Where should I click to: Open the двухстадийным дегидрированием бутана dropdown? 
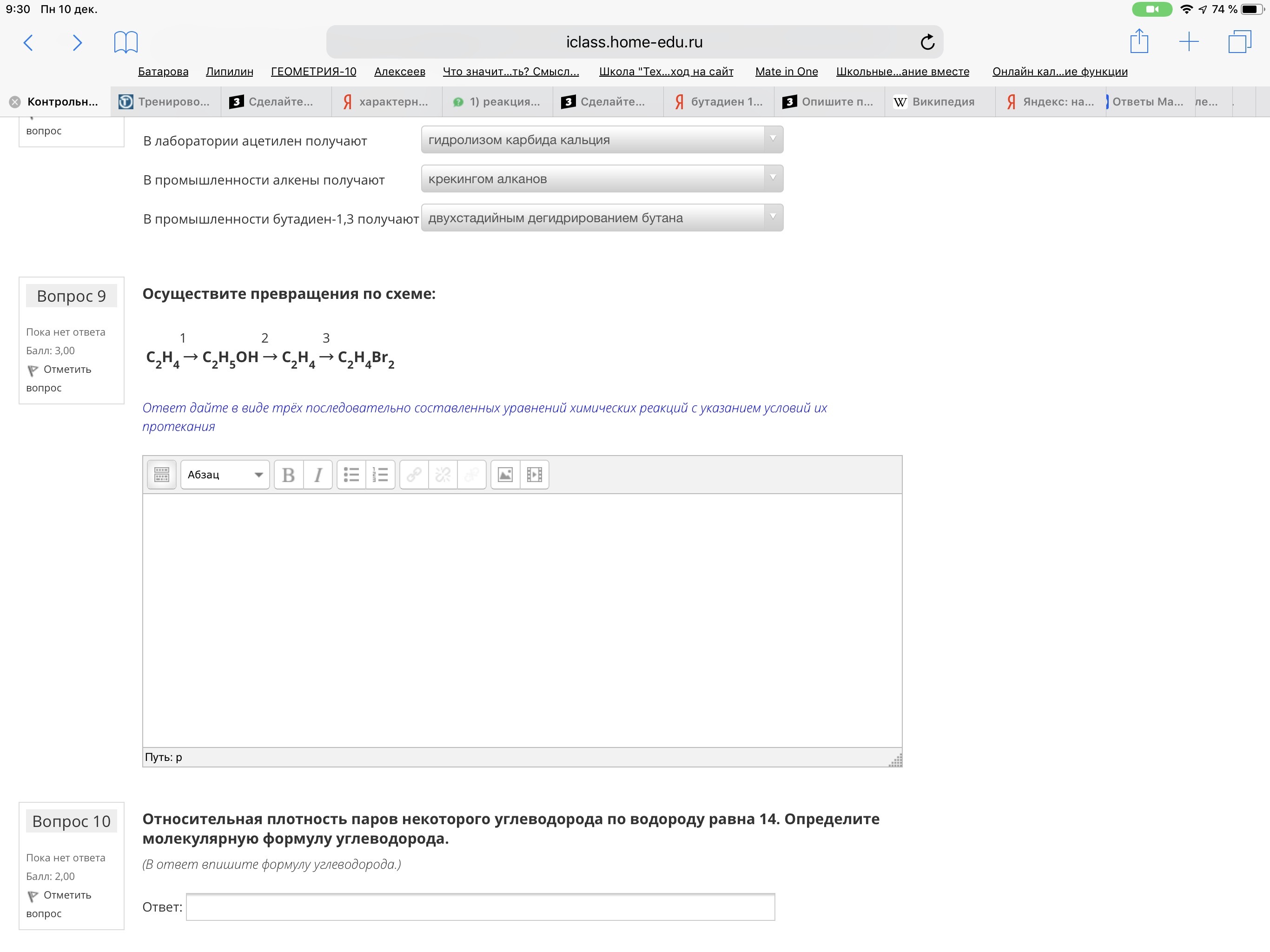[x=601, y=218]
